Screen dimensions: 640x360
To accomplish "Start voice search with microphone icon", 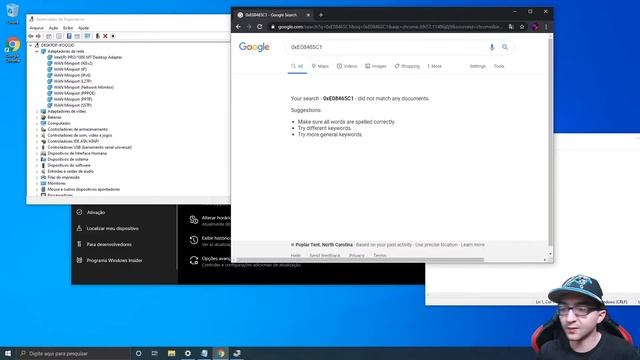I will tap(492, 47).
